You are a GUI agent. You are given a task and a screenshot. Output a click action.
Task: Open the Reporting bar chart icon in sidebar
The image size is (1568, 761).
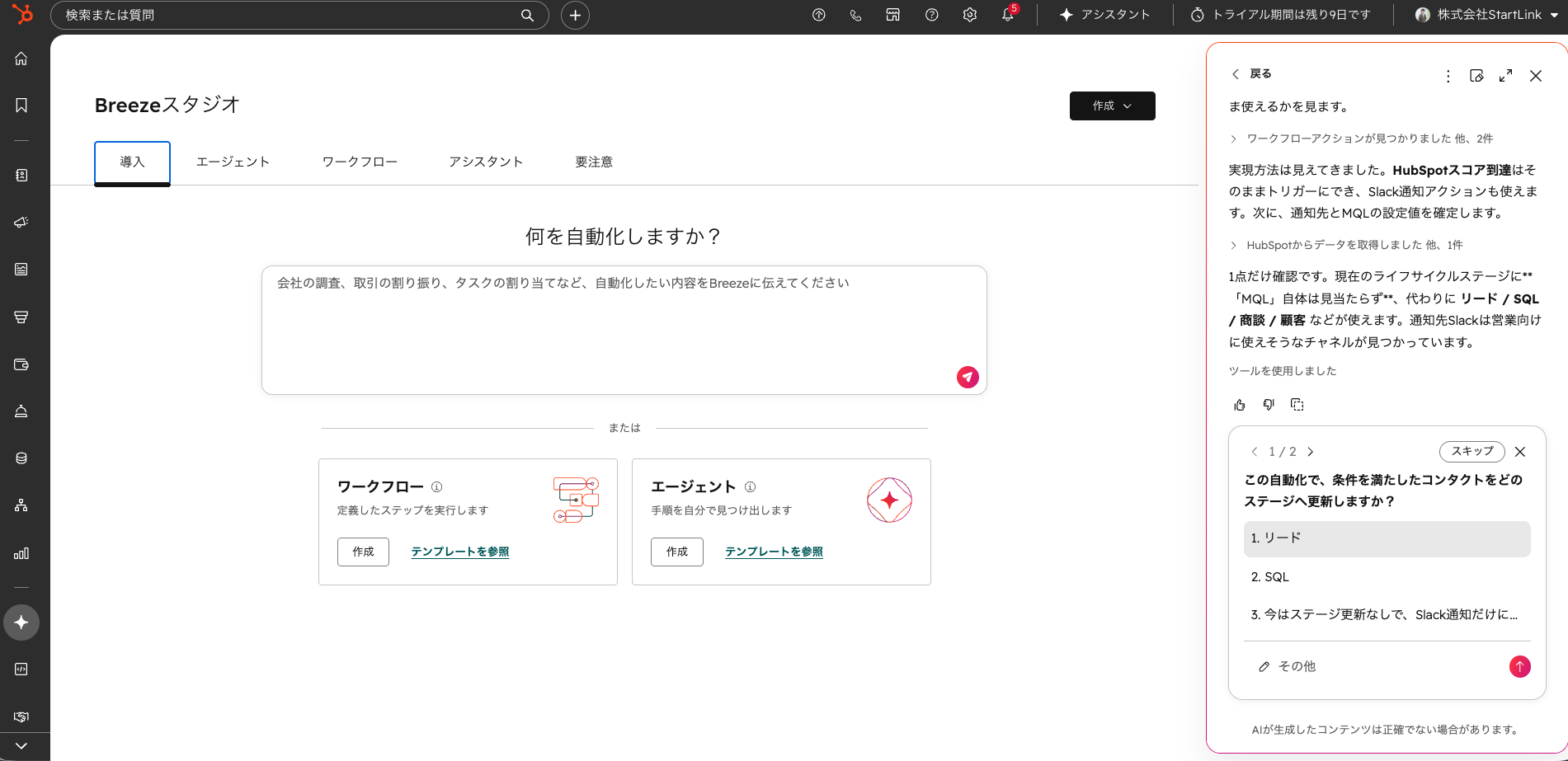21,553
